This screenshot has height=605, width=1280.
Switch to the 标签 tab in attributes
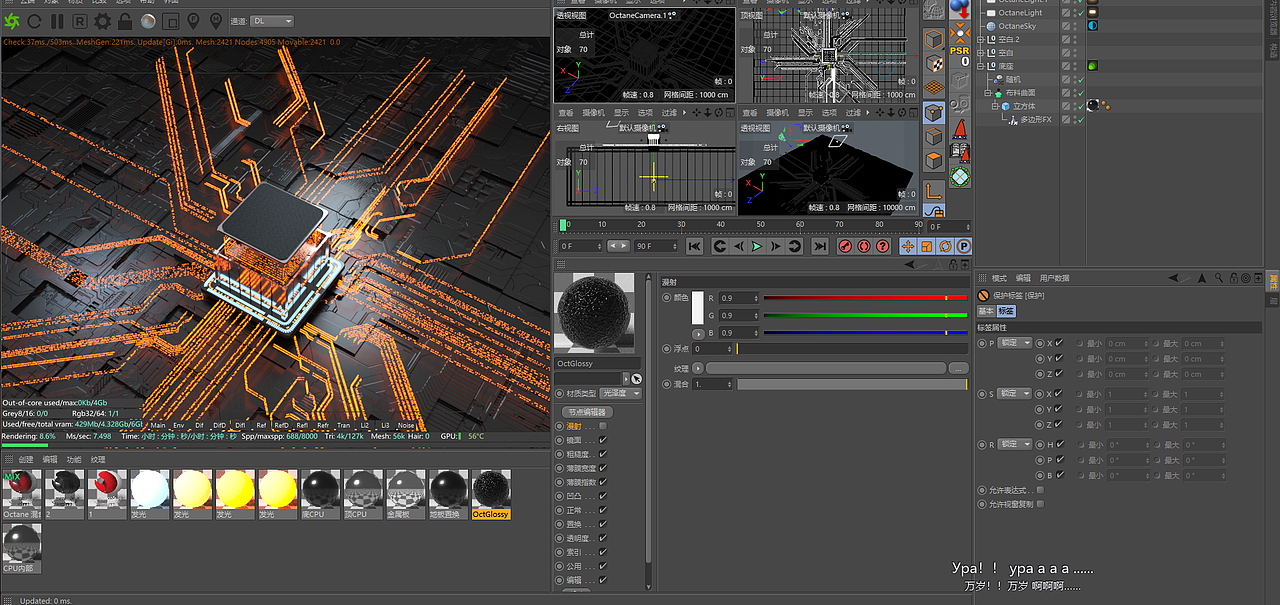pyautogui.click(x=1006, y=311)
